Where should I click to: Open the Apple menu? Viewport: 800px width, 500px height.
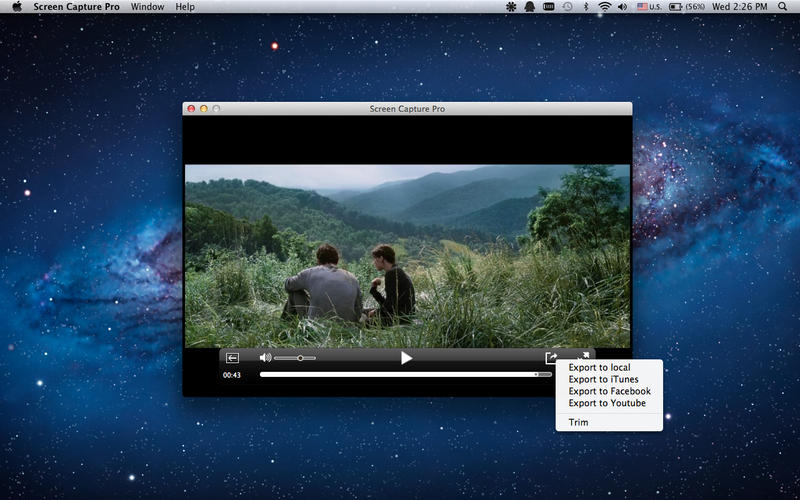[17, 7]
